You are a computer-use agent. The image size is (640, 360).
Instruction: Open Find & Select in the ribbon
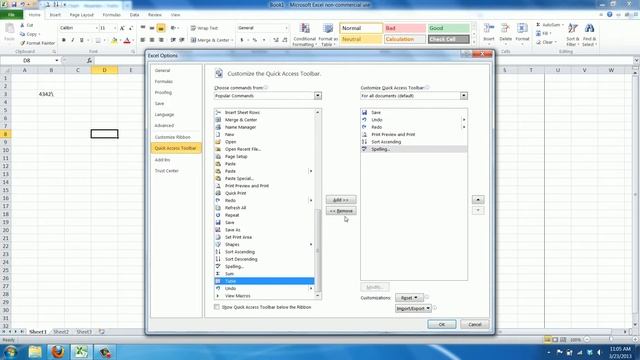pos(589,35)
